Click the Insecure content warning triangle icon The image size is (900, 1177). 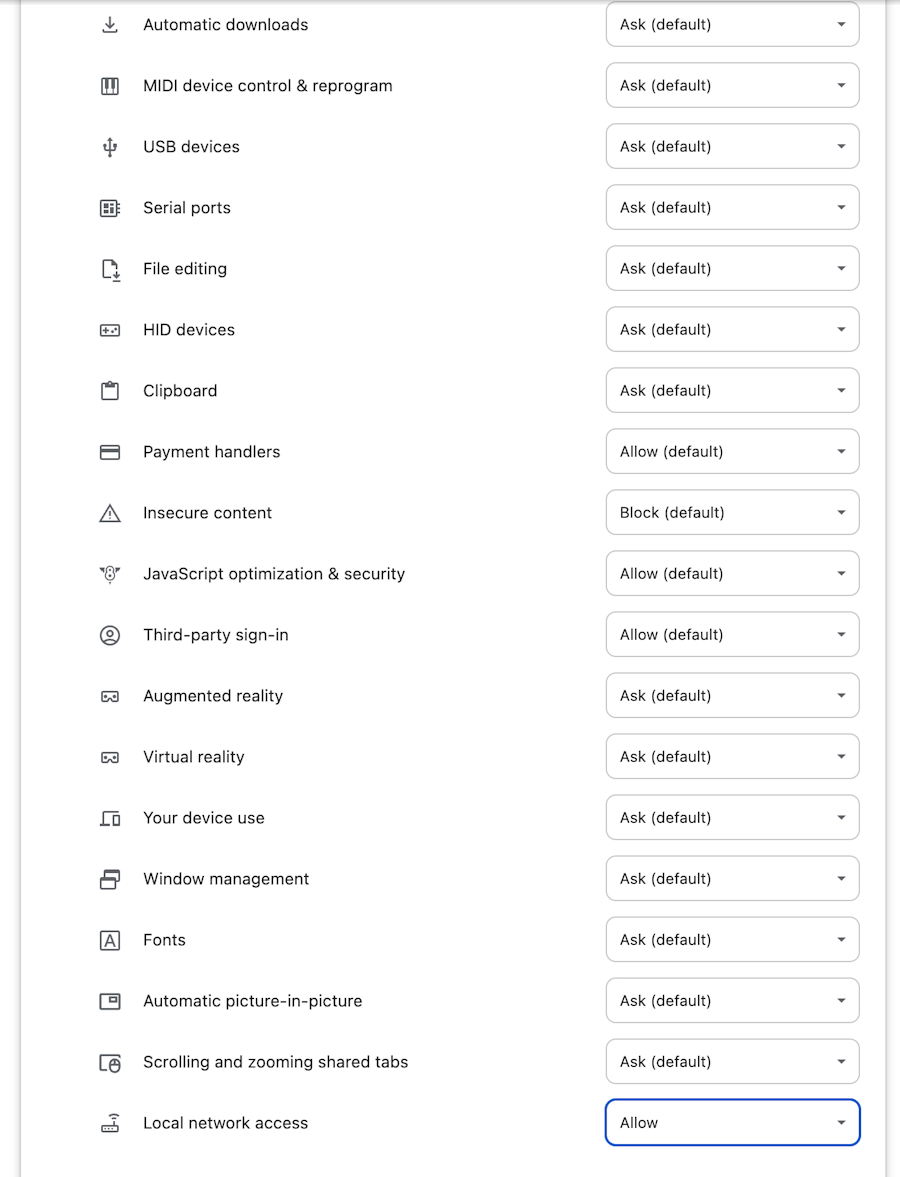110,513
